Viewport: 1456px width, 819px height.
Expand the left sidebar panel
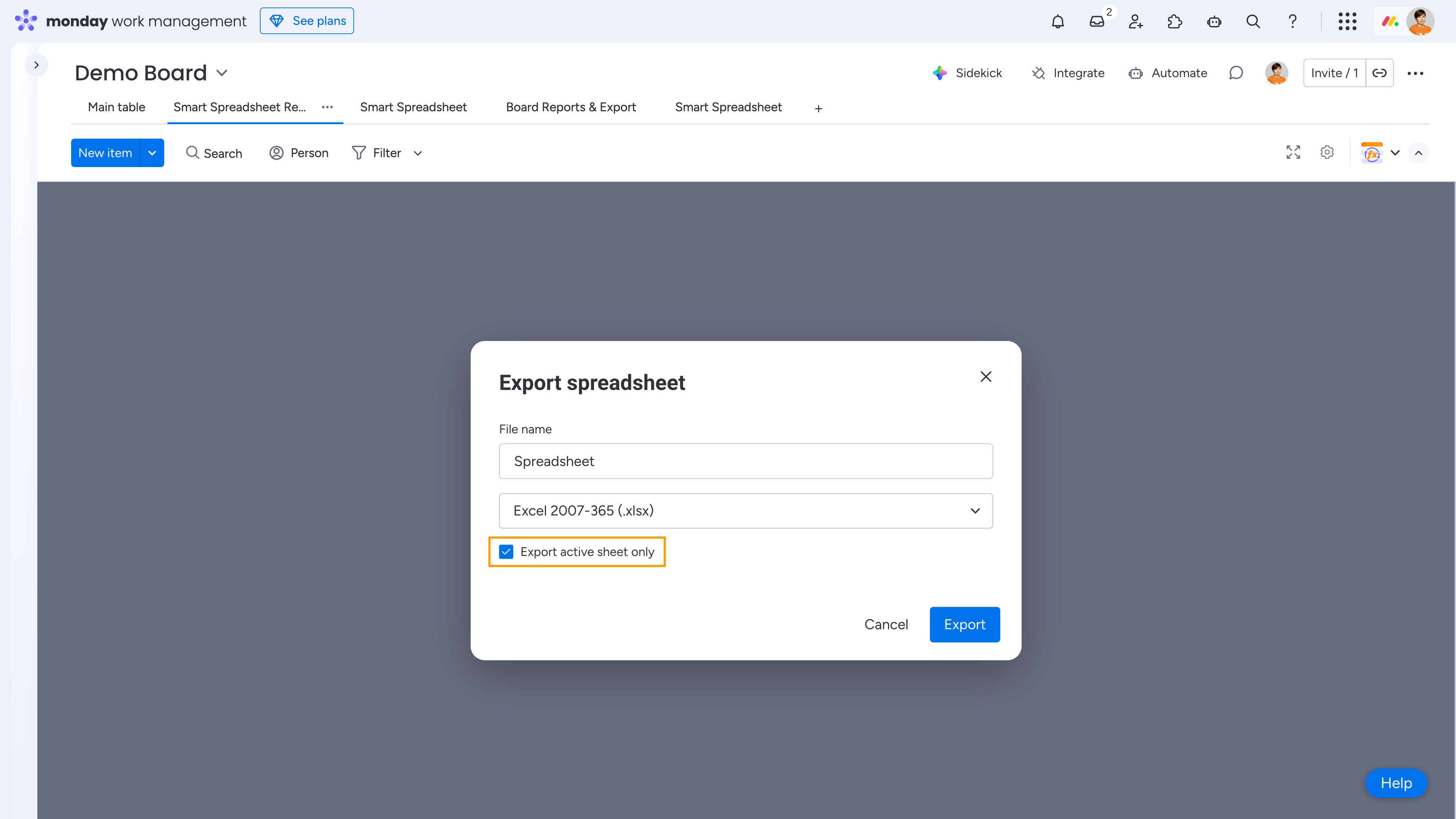pos(36,65)
